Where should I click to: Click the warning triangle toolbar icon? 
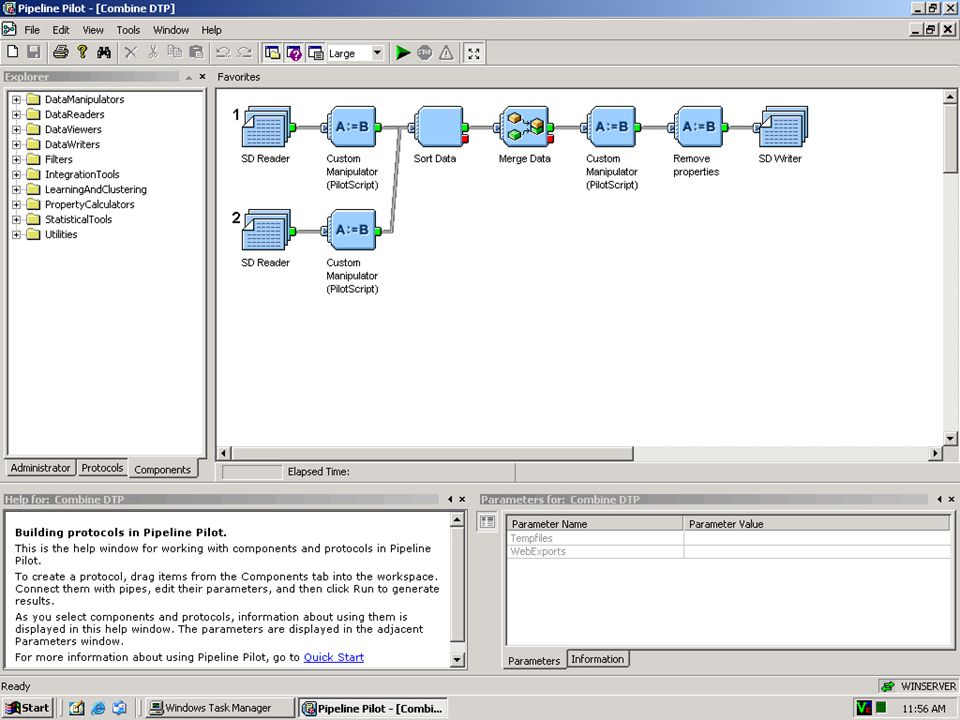click(x=446, y=53)
